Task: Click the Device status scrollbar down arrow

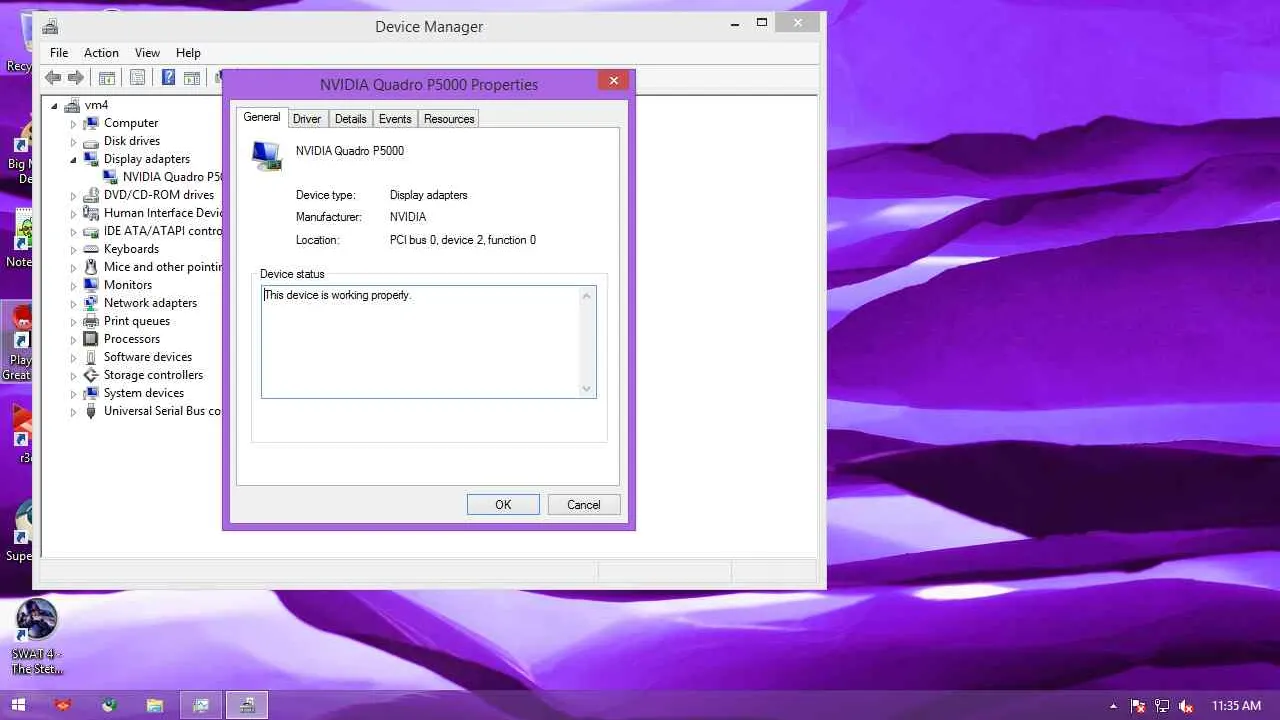Action: pyautogui.click(x=587, y=389)
